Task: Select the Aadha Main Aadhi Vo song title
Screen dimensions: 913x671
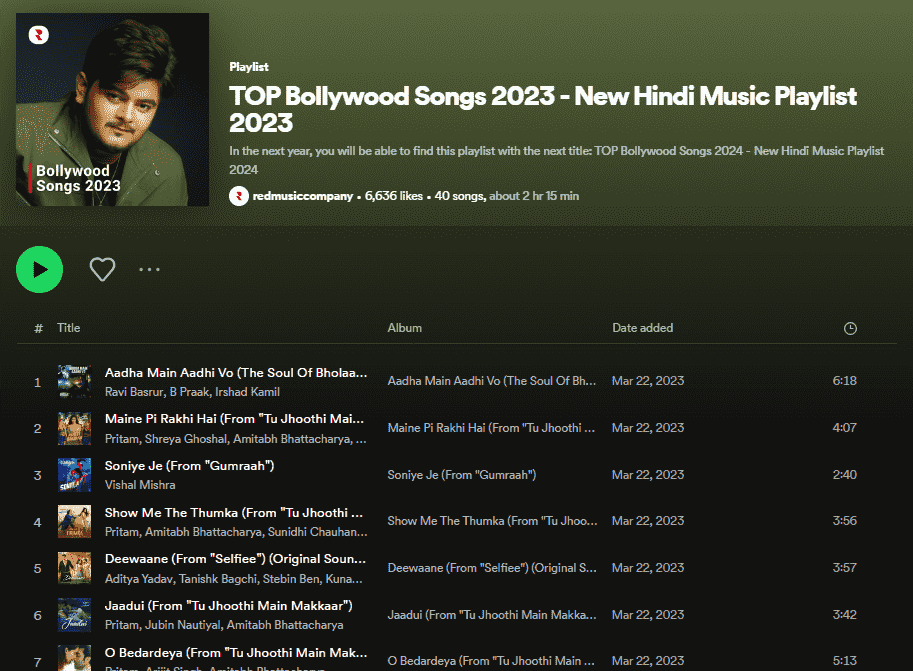Action: point(236,373)
